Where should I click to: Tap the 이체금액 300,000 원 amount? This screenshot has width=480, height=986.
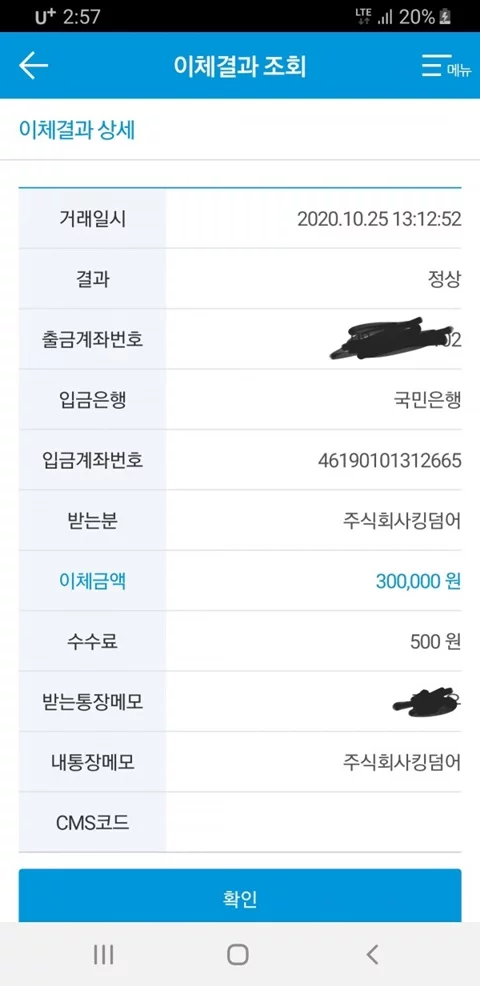click(418, 582)
